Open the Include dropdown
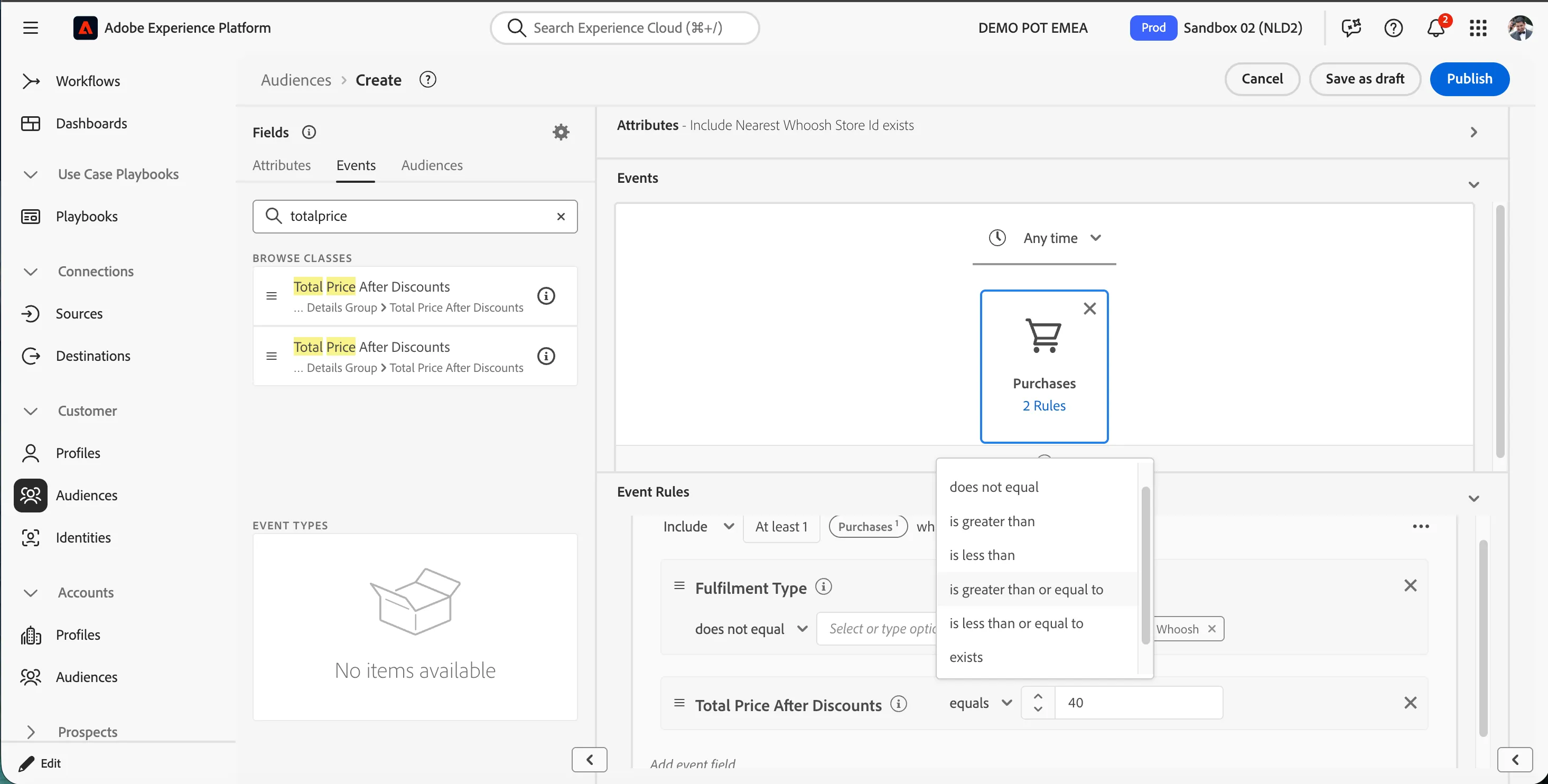The image size is (1548, 784). [698, 527]
